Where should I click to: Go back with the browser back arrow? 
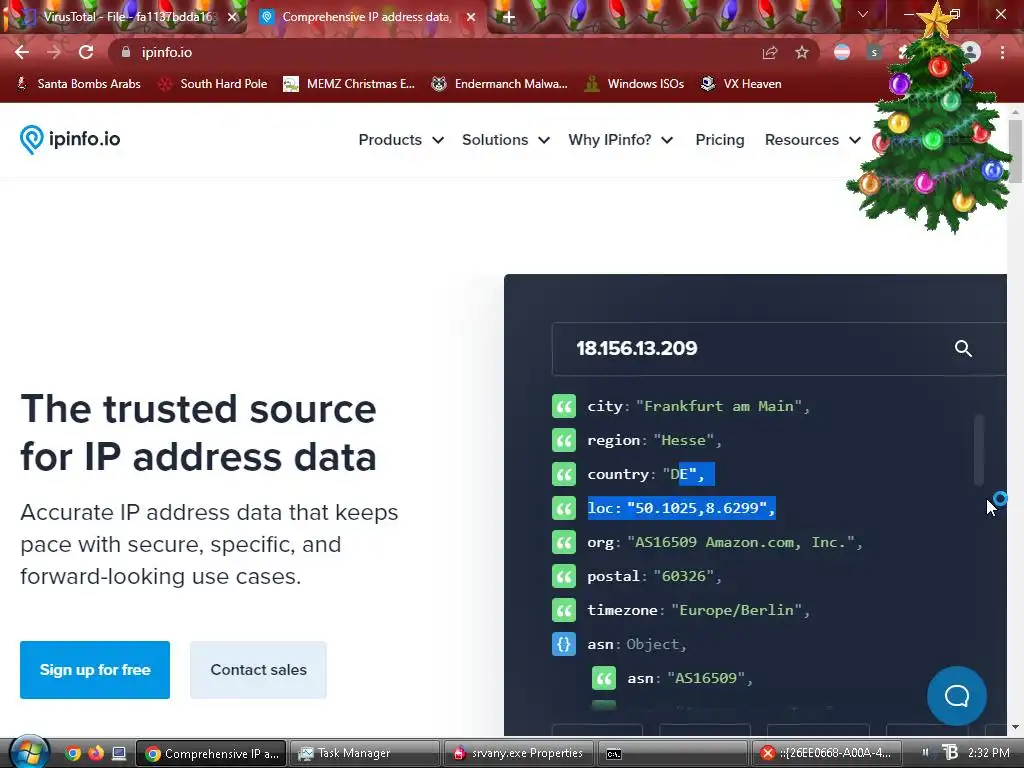click(x=22, y=52)
